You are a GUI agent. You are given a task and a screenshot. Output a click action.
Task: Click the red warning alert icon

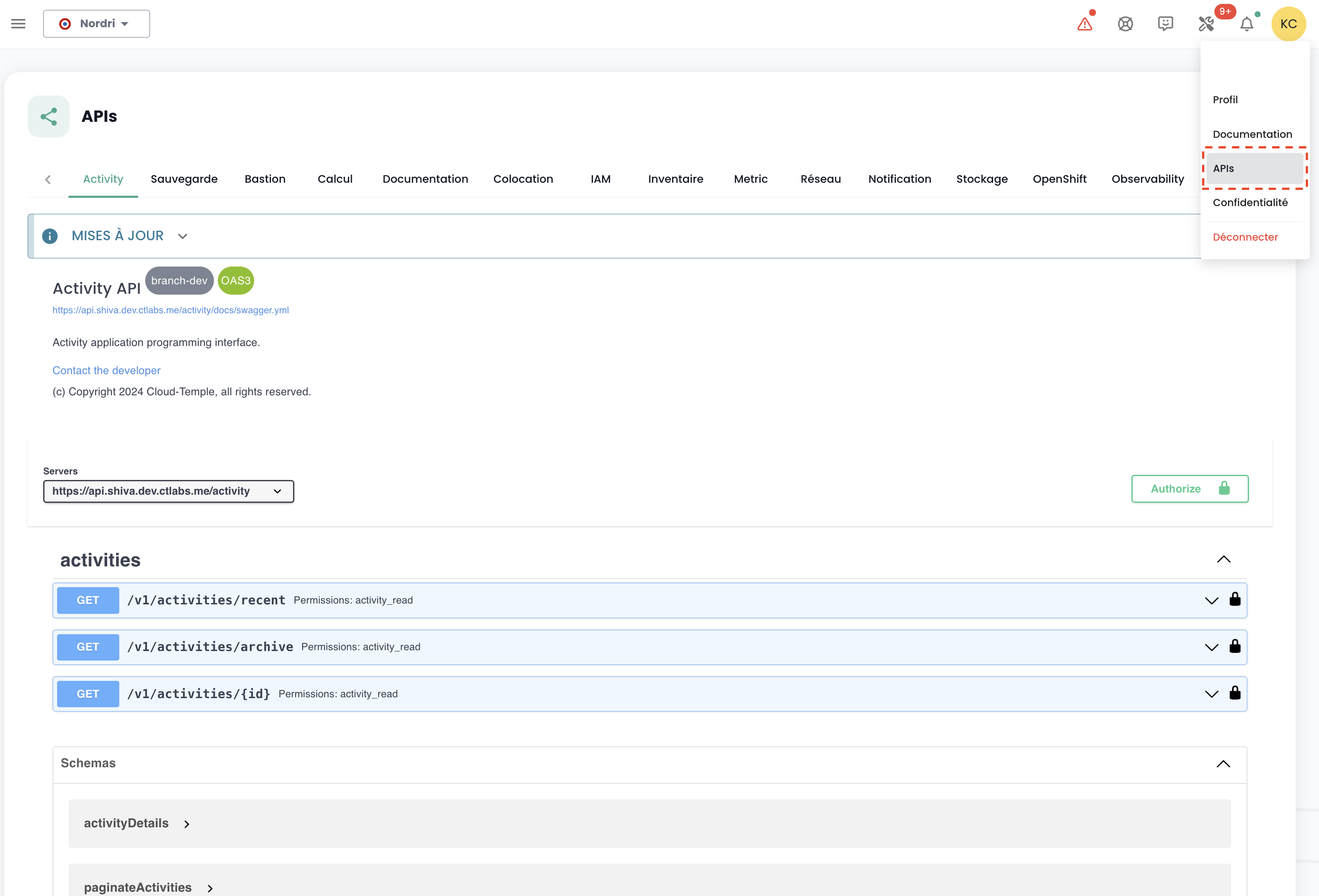tap(1085, 24)
